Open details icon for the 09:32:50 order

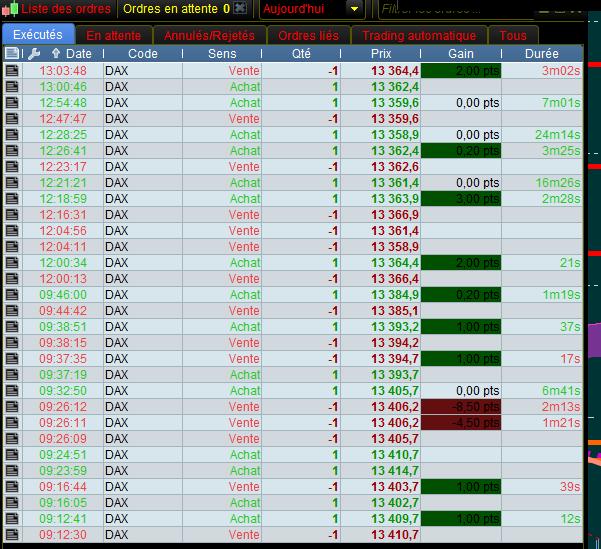tap(12, 391)
